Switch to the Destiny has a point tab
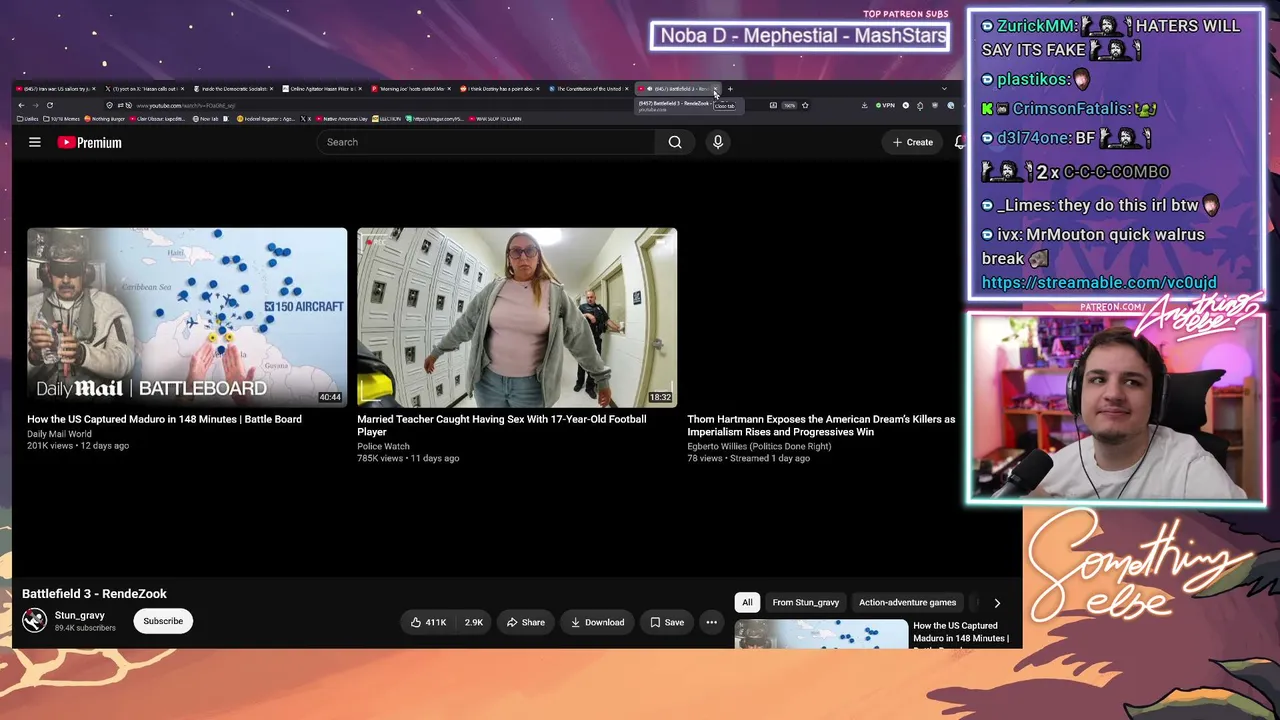1280x720 pixels. pyautogui.click(x=498, y=89)
